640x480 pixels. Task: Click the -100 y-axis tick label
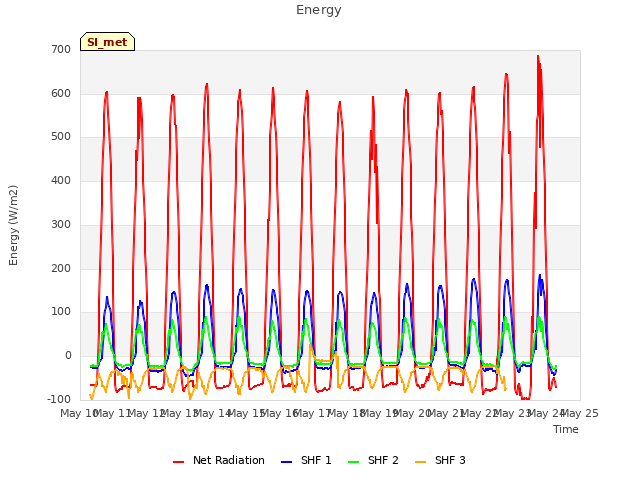tap(59, 399)
